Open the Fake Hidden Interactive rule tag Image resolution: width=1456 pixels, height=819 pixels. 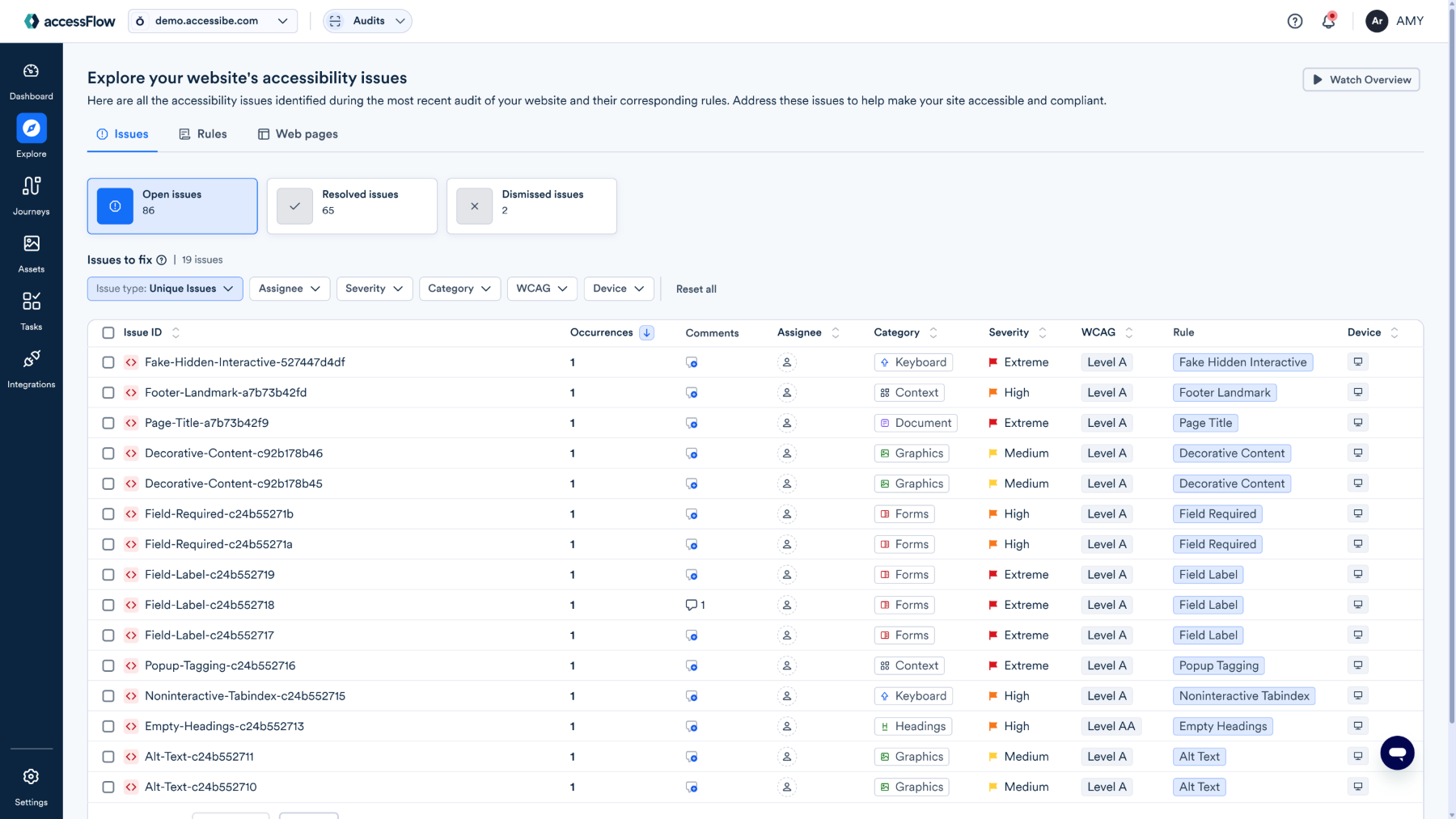click(x=1242, y=362)
